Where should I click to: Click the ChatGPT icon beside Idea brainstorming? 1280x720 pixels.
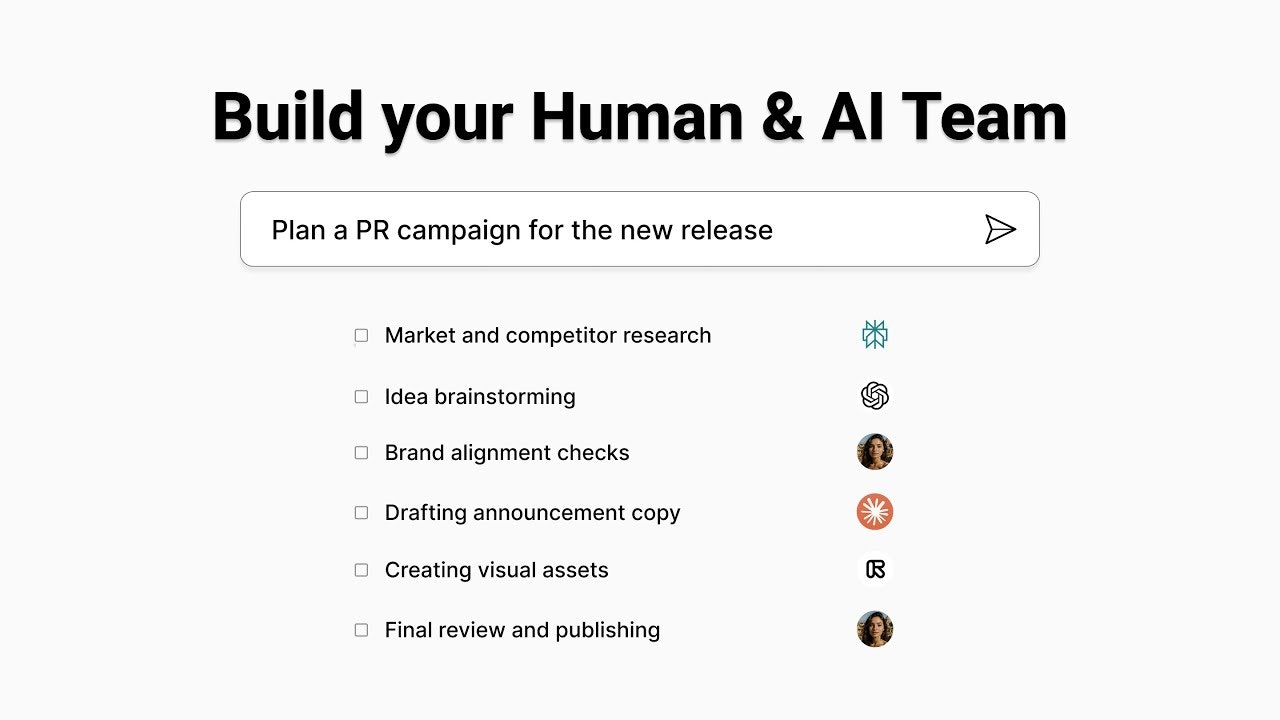(x=875, y=396)
